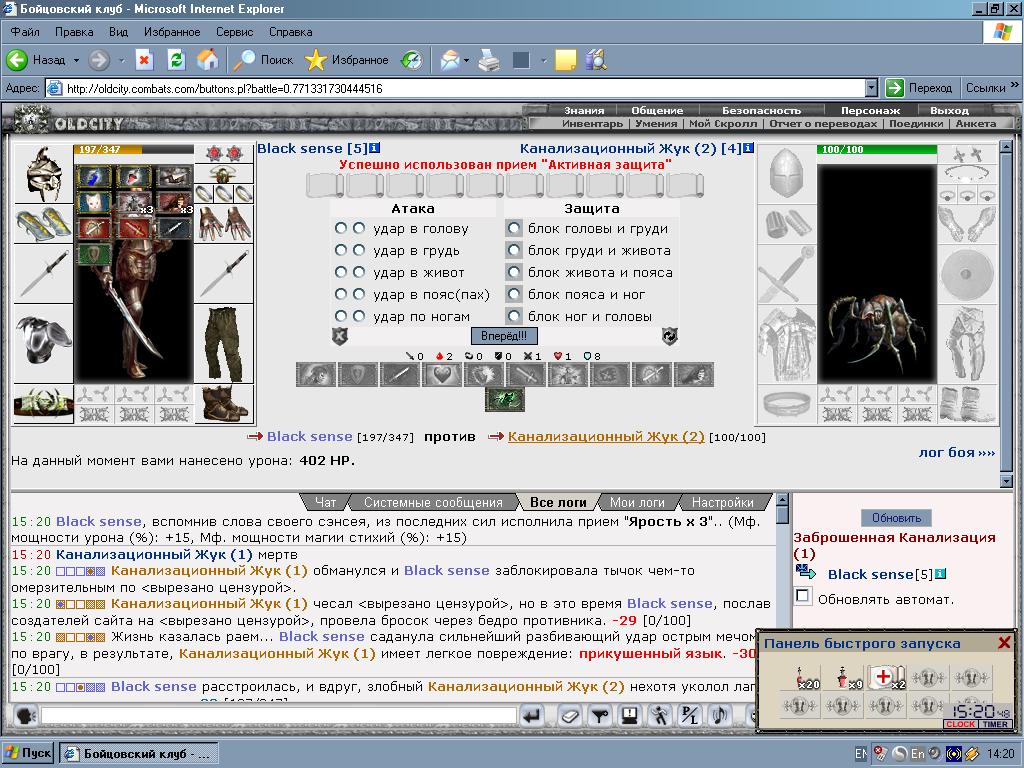Open info icon next to Black sense [5] header
The width and height of the screenshot is (1024, 768).
coord(375,148)
